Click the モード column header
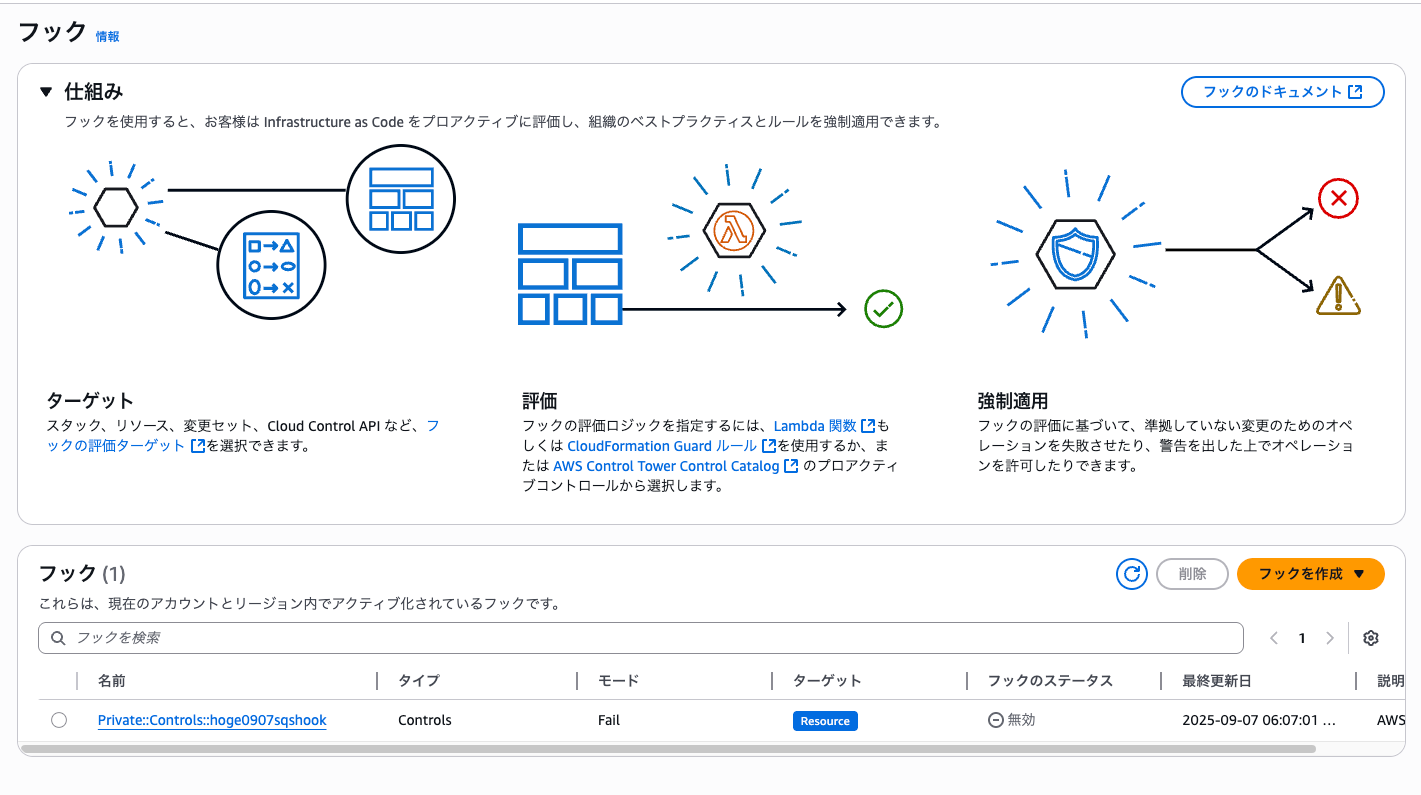This screenshot has height=795, width=1421. tap(618, 681)
